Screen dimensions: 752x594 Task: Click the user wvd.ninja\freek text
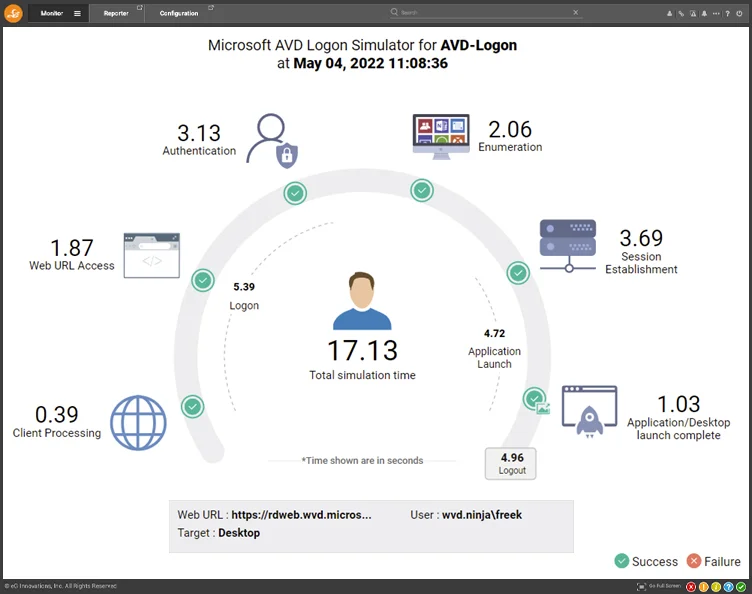tap(482, 515)
